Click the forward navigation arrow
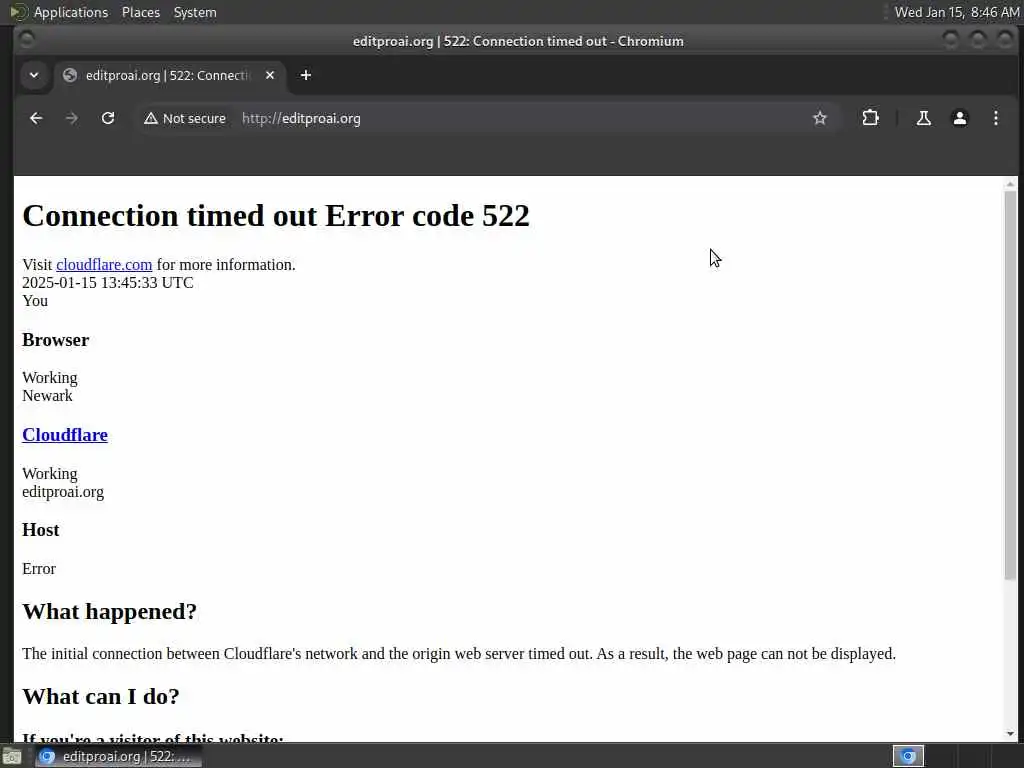1024x768 pixels. pos(72,118)
